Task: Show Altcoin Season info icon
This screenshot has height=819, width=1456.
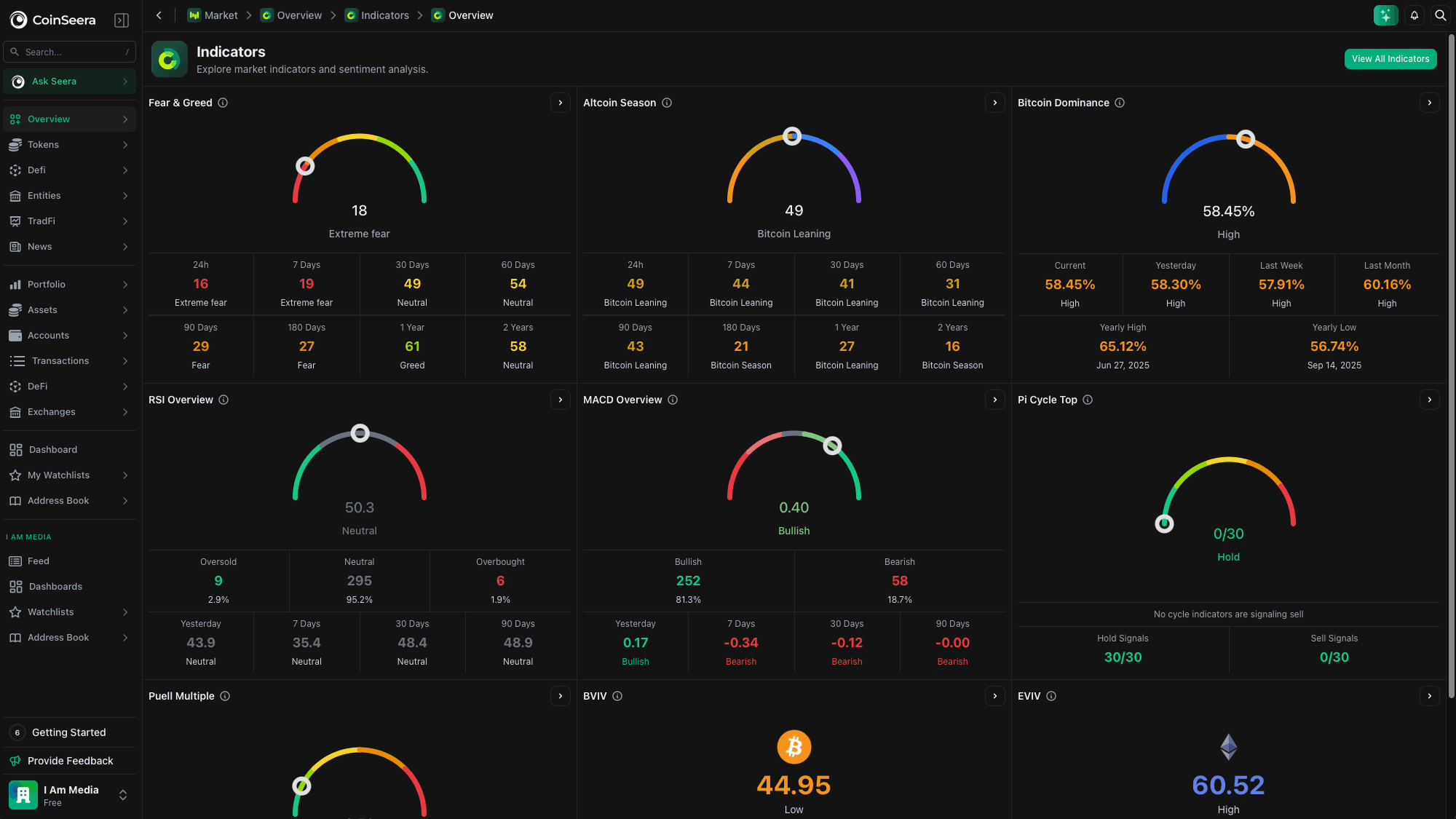Action: 667,103
